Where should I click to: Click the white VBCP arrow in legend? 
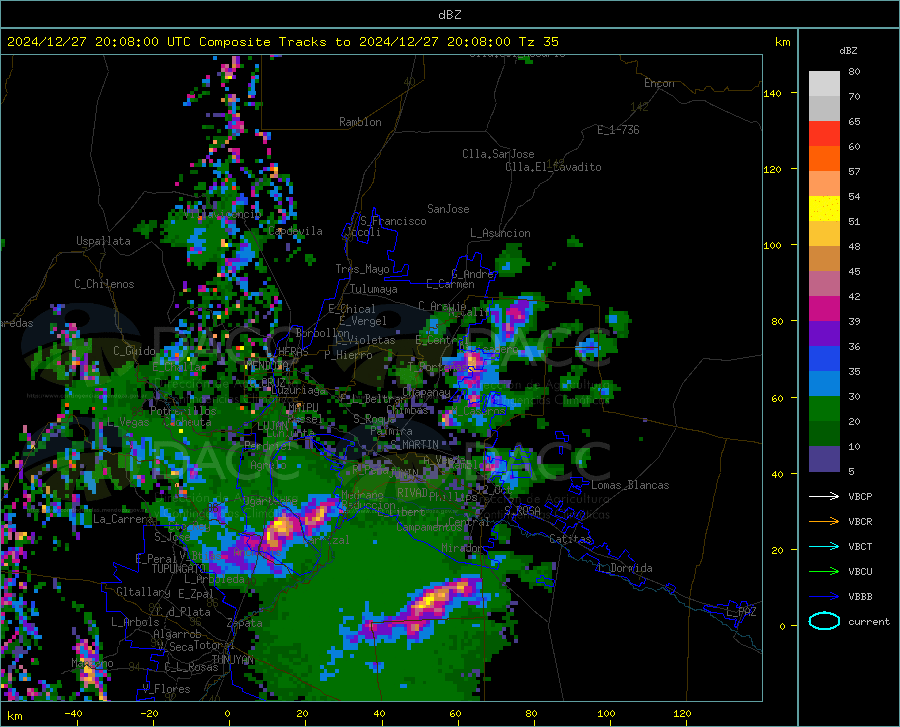point(824,496)
